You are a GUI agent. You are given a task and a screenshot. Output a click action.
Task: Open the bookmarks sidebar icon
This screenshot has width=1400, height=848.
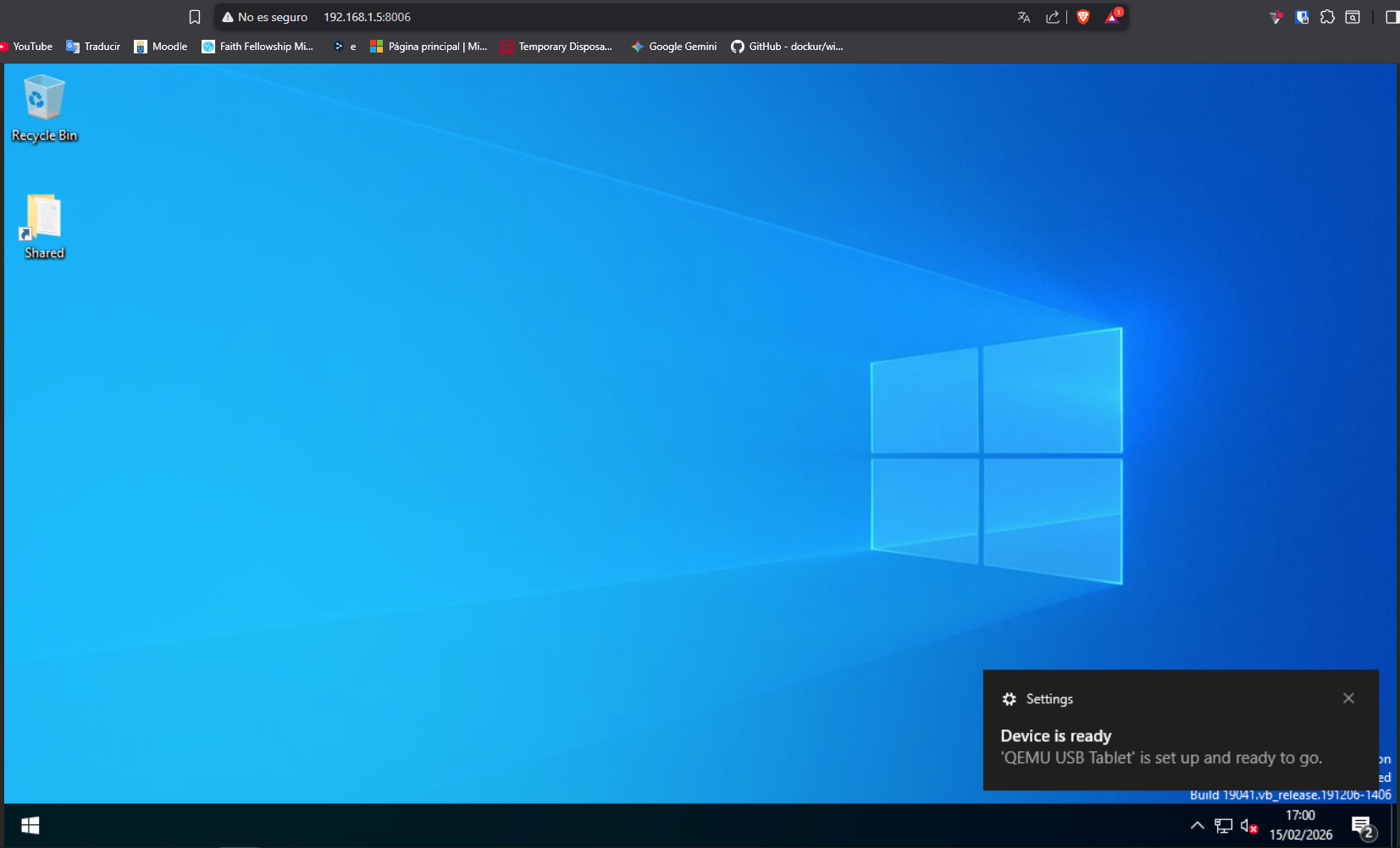(x=194, y=16)
